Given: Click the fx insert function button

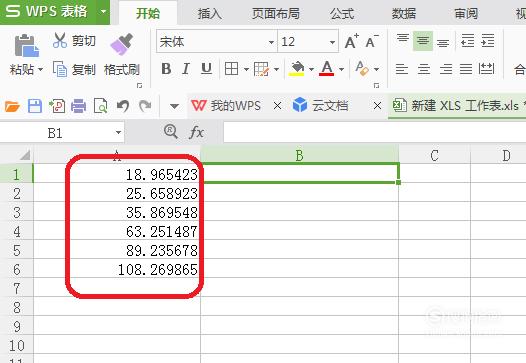Looking at the screenshot, I should pyautogui.click(x=196, y=132).
